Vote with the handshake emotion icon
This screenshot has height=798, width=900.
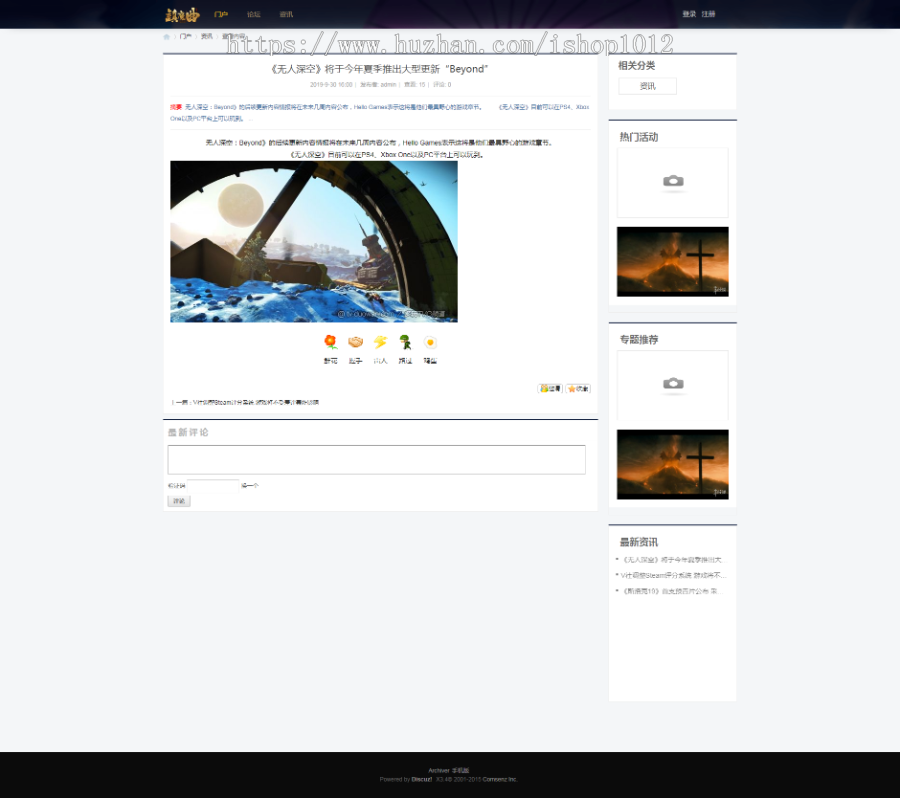point(355,342)
